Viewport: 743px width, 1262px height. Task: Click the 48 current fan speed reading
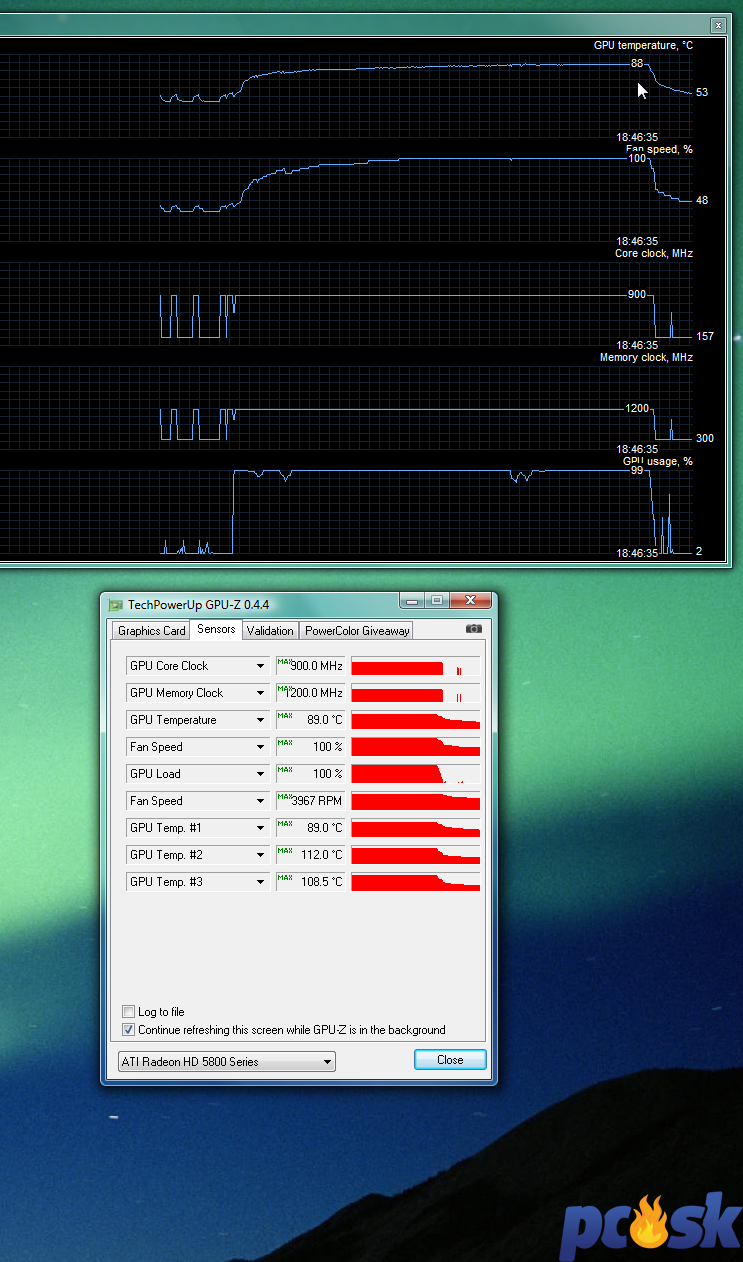[x=702, y=200]
